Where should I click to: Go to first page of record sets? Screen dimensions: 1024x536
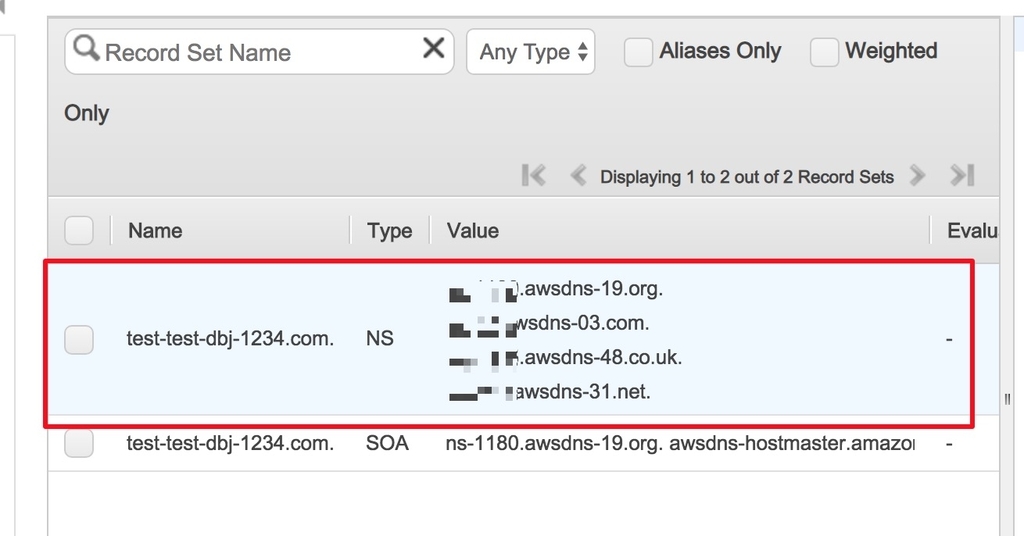[x=533, y=176]
